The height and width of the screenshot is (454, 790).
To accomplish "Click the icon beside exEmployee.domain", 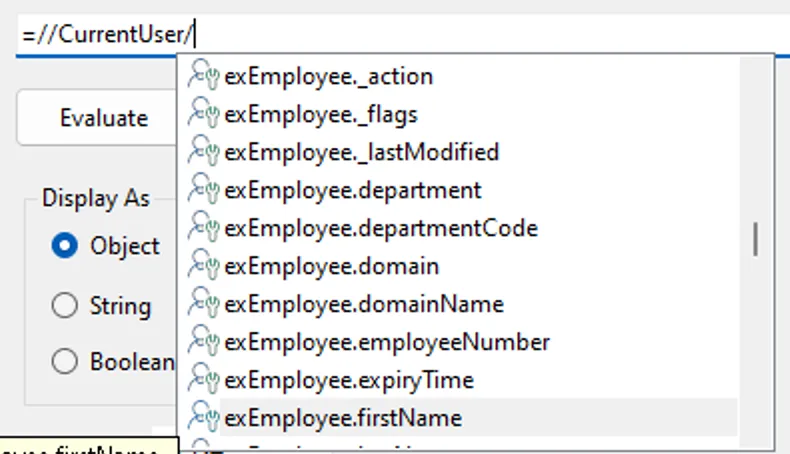I will [204, 265].
